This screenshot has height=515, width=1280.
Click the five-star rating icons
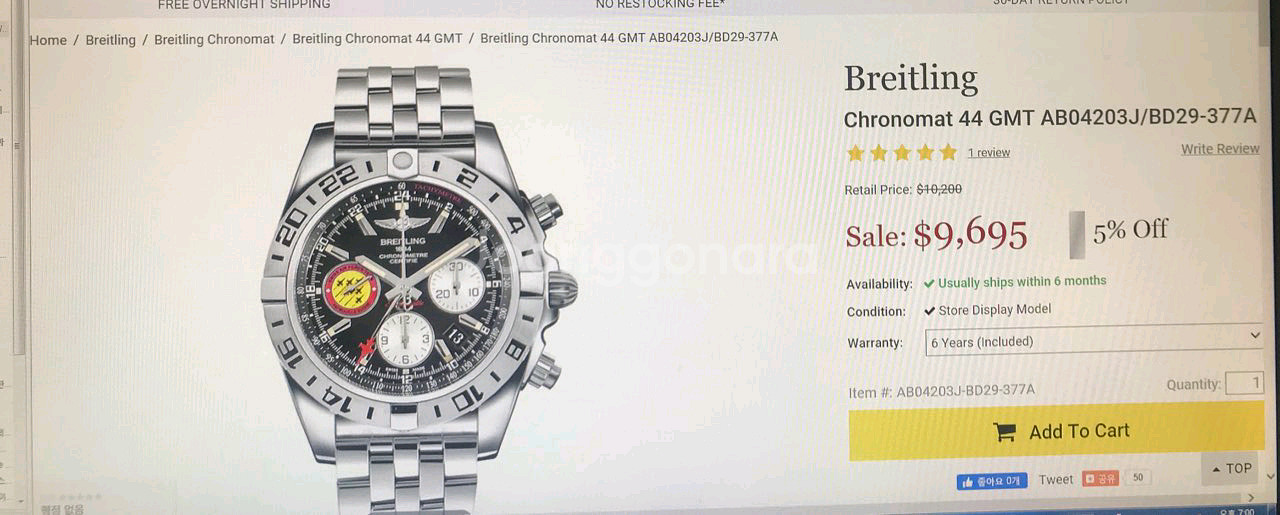(902, 153)
